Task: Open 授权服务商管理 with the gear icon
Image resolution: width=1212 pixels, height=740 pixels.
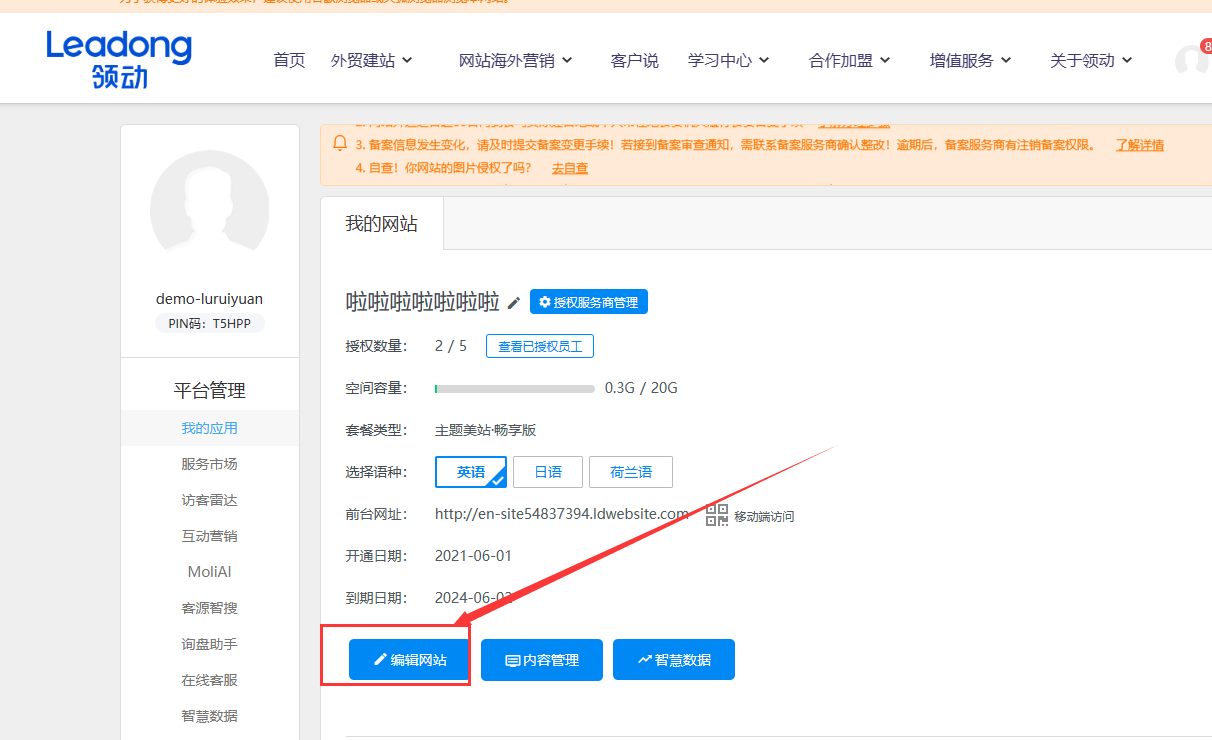Action: (588, 302)
